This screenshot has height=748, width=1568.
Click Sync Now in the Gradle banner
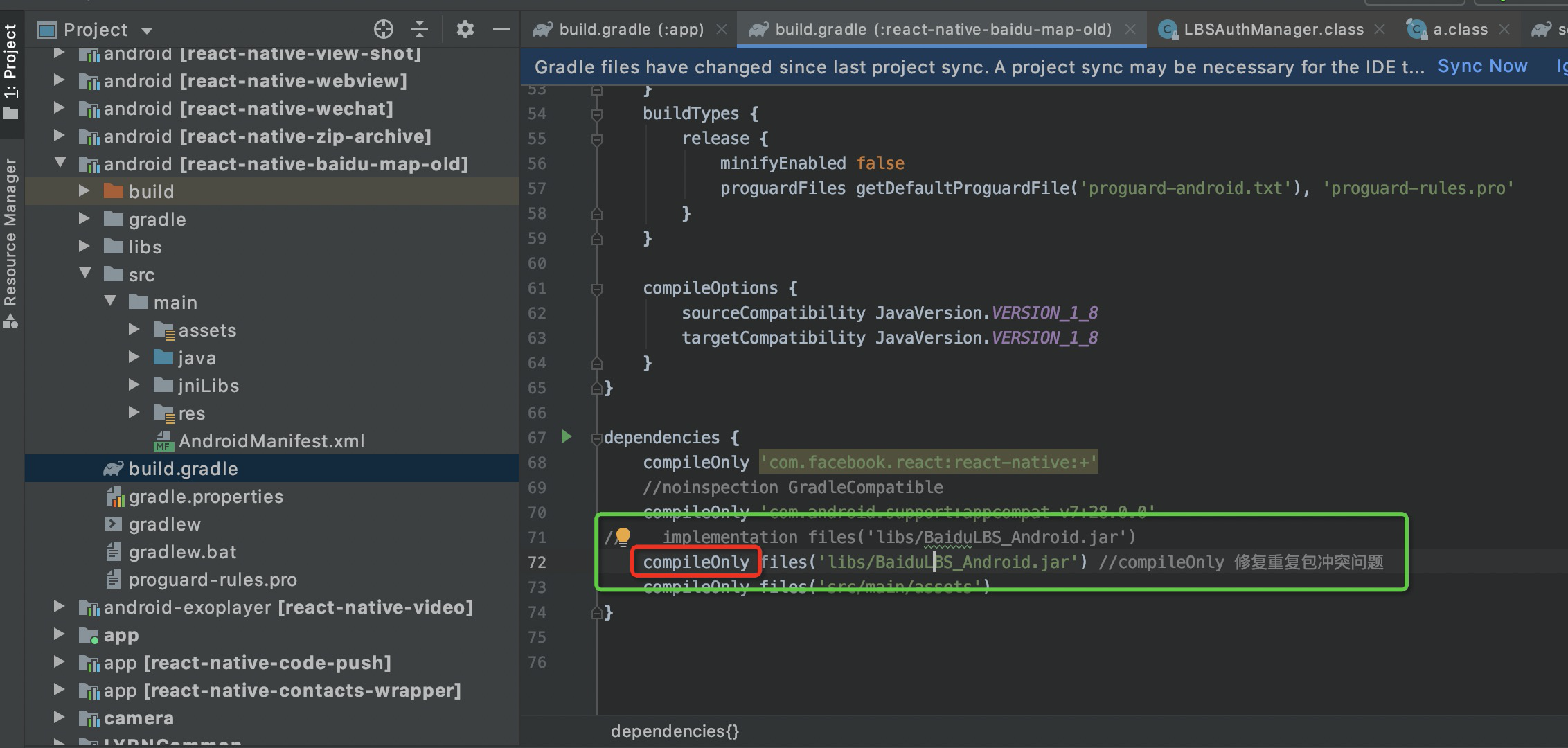1481,66
